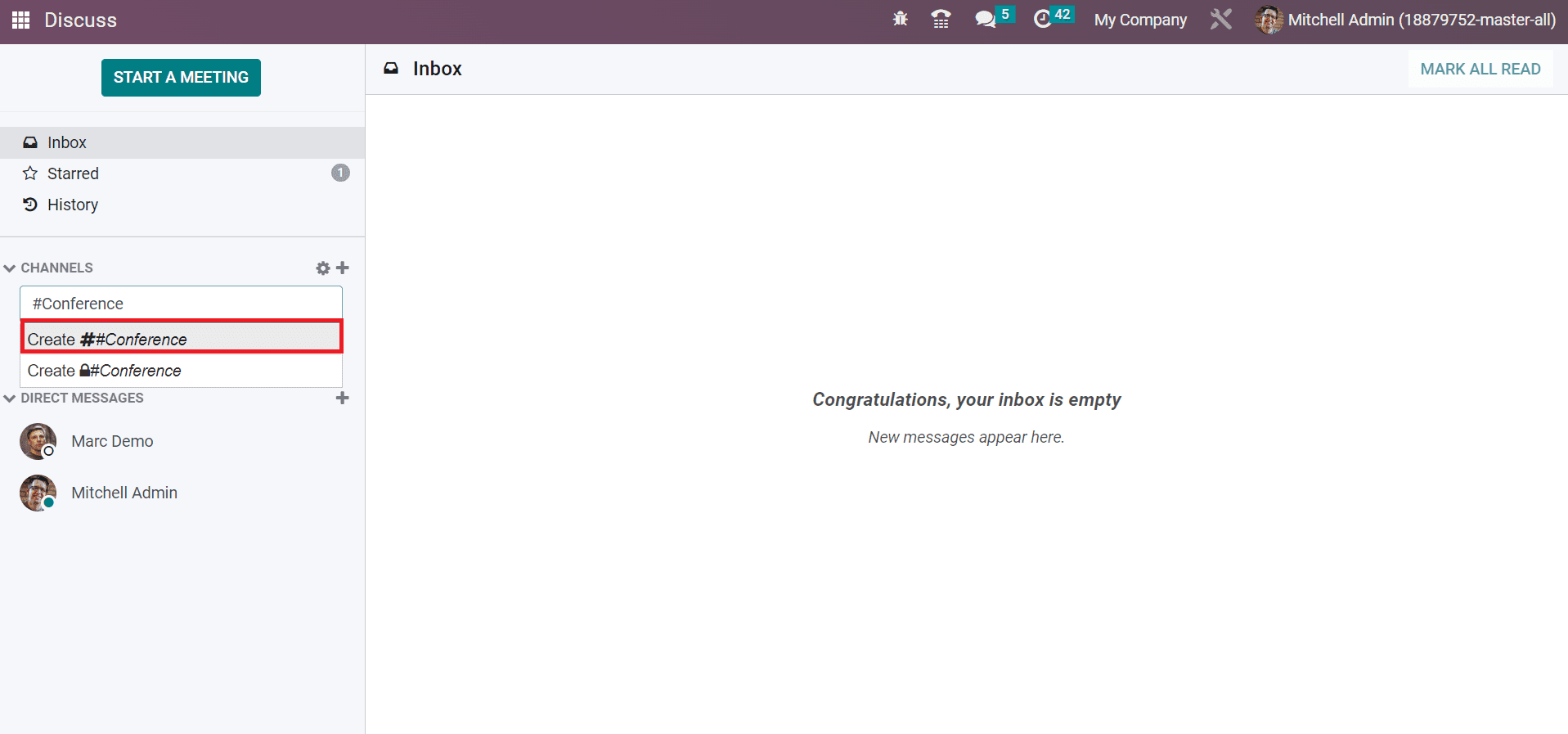Click the Start a Meeting button
Image resolution: width=1568 pixels, height=734 pixels.
click(x=181, y=78)
